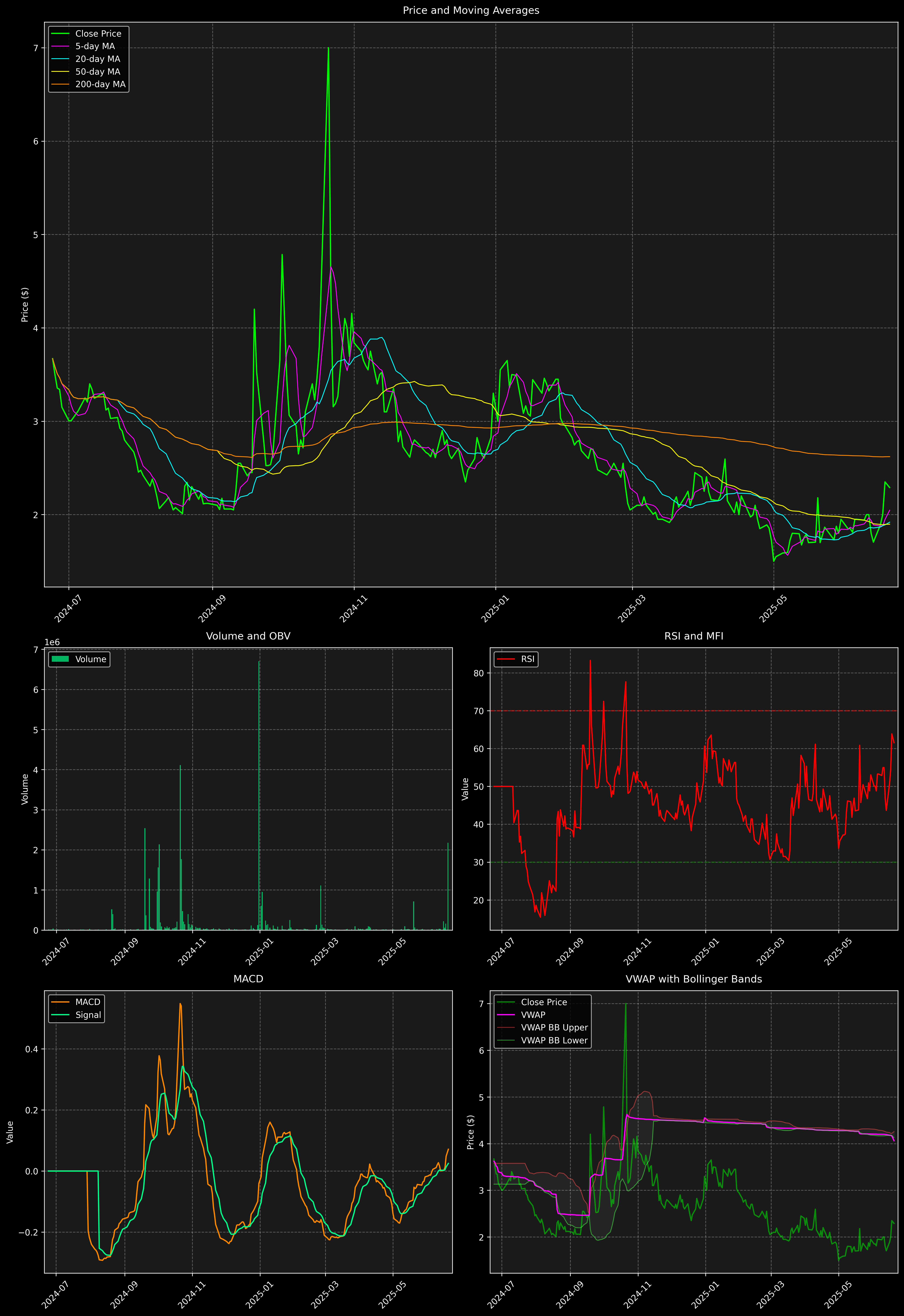Image resolution: width=904 pixels, height=1316 pixels.
Task: Click the "Price ($)" y-axis label of the VWAP chart
Action: 470,1132
